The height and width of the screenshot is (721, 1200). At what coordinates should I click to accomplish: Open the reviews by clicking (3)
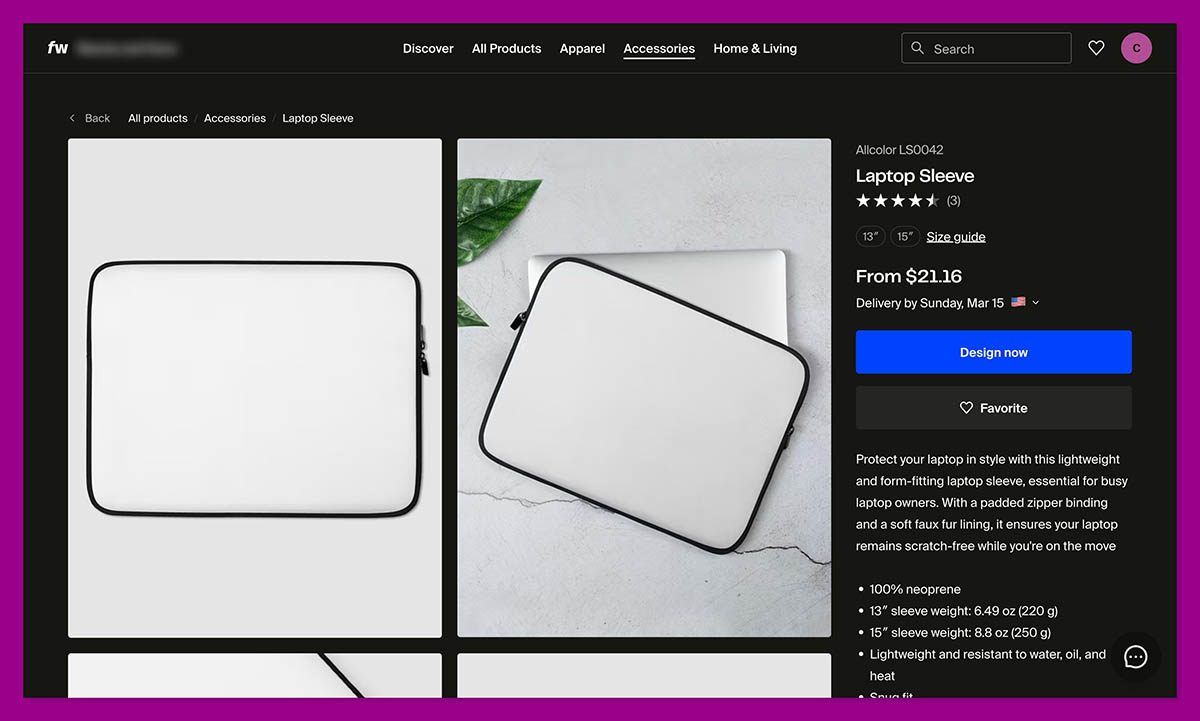pos(953,200)
